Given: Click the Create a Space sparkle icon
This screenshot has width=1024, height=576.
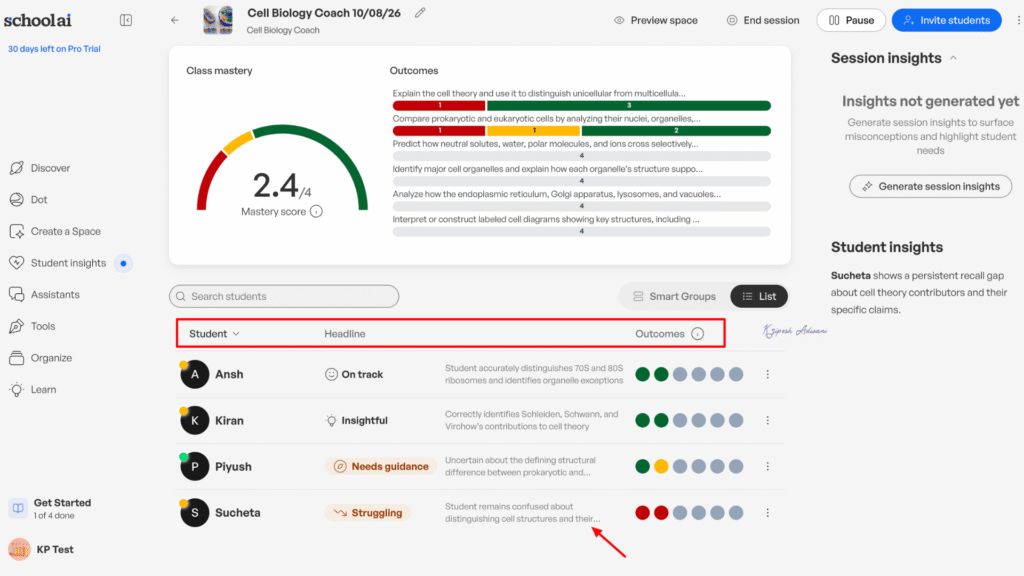Looking at the screenshot, I should pos(16,231).
